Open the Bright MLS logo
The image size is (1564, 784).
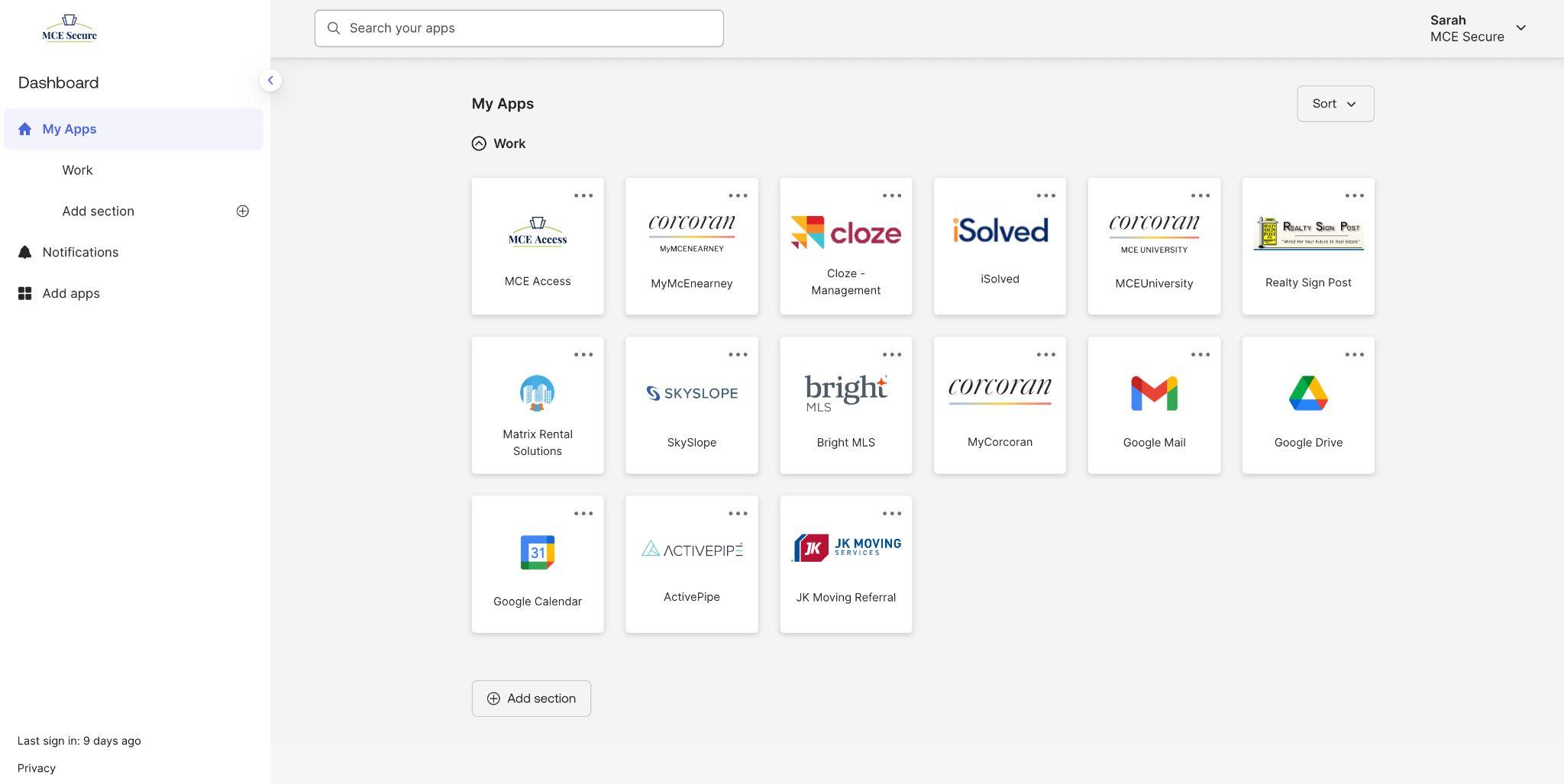point(845,393)
